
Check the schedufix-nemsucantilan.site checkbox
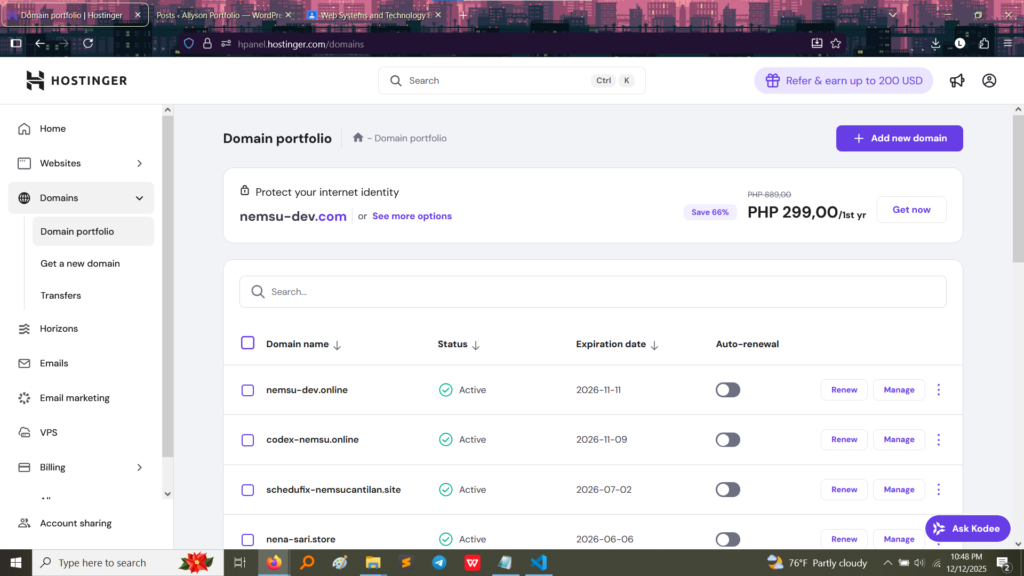pos(248,490)
